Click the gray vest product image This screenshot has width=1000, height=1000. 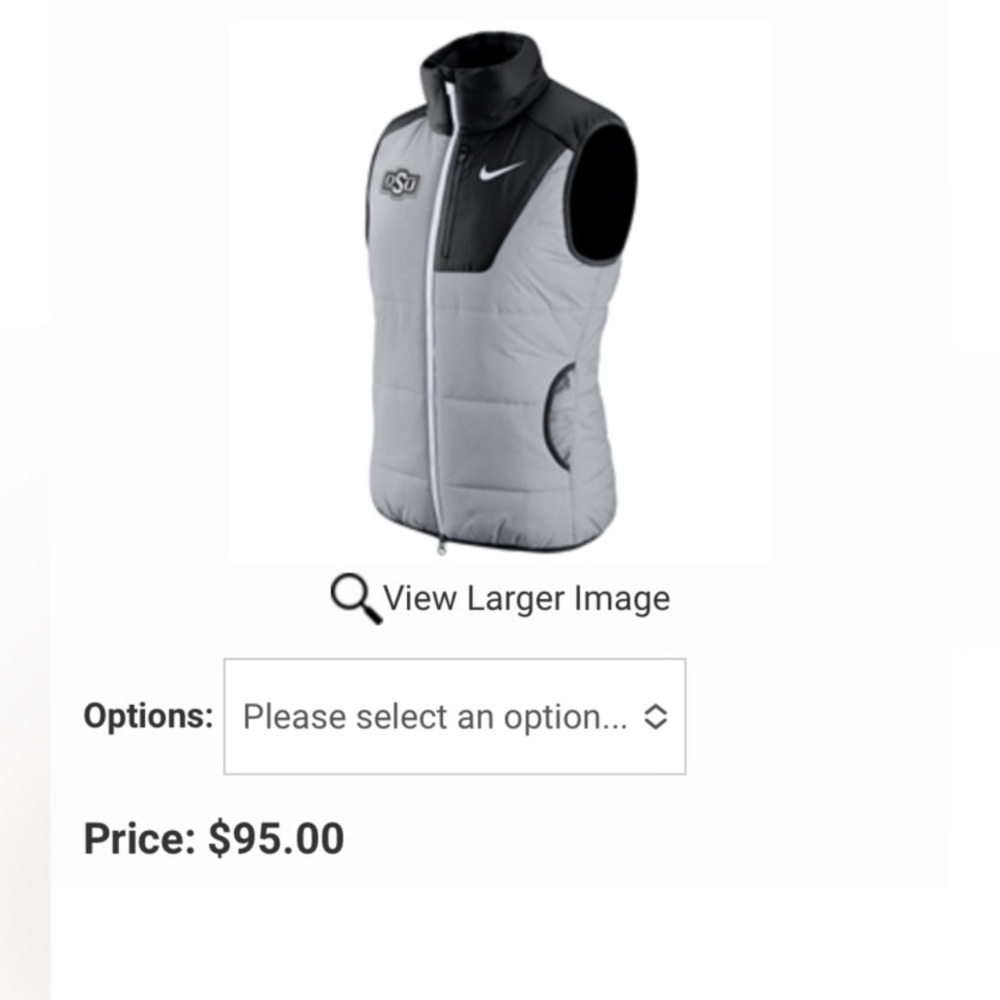coord(501,292)
